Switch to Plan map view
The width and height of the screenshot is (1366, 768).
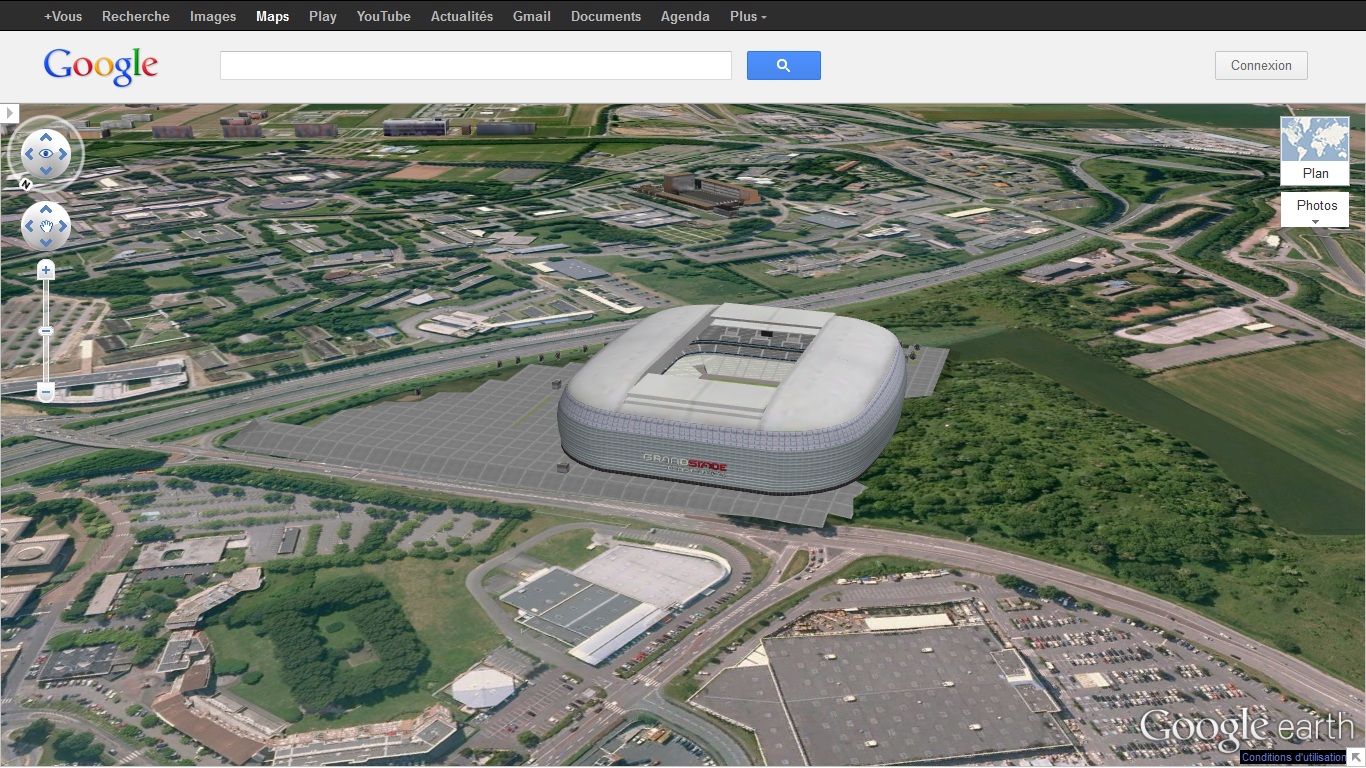1315,152
